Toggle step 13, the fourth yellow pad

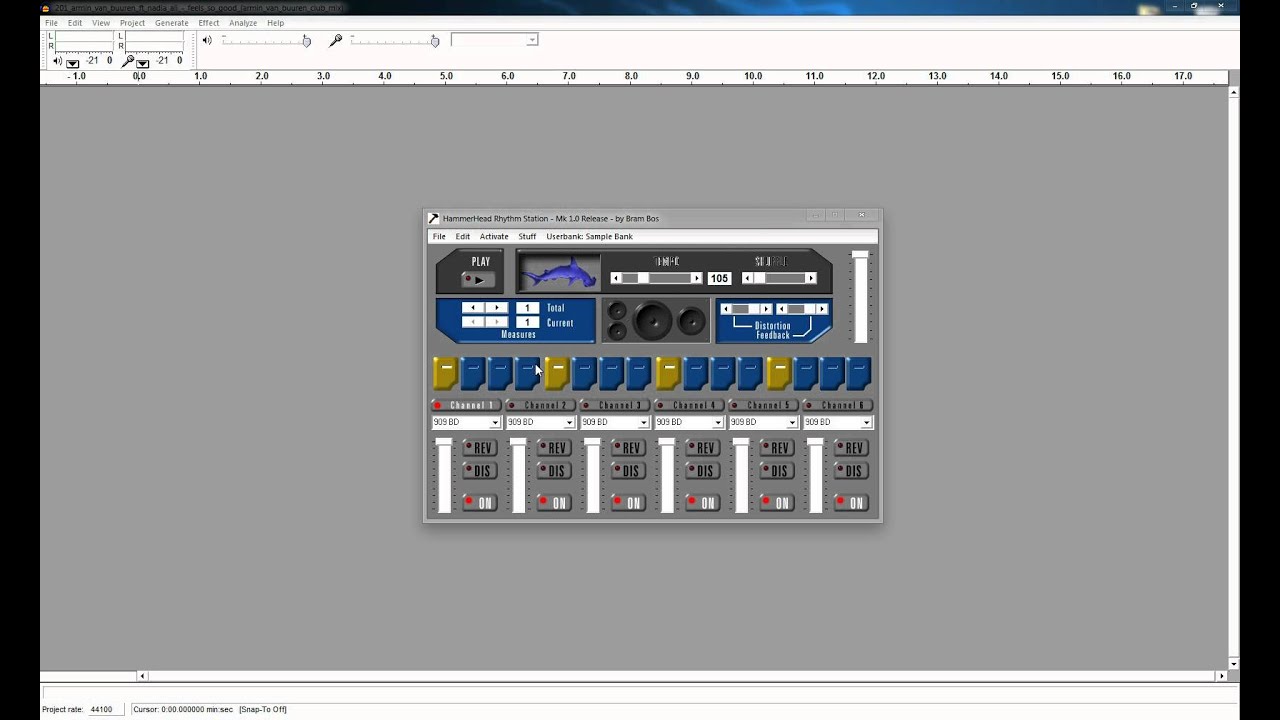[x=779, y=373]
